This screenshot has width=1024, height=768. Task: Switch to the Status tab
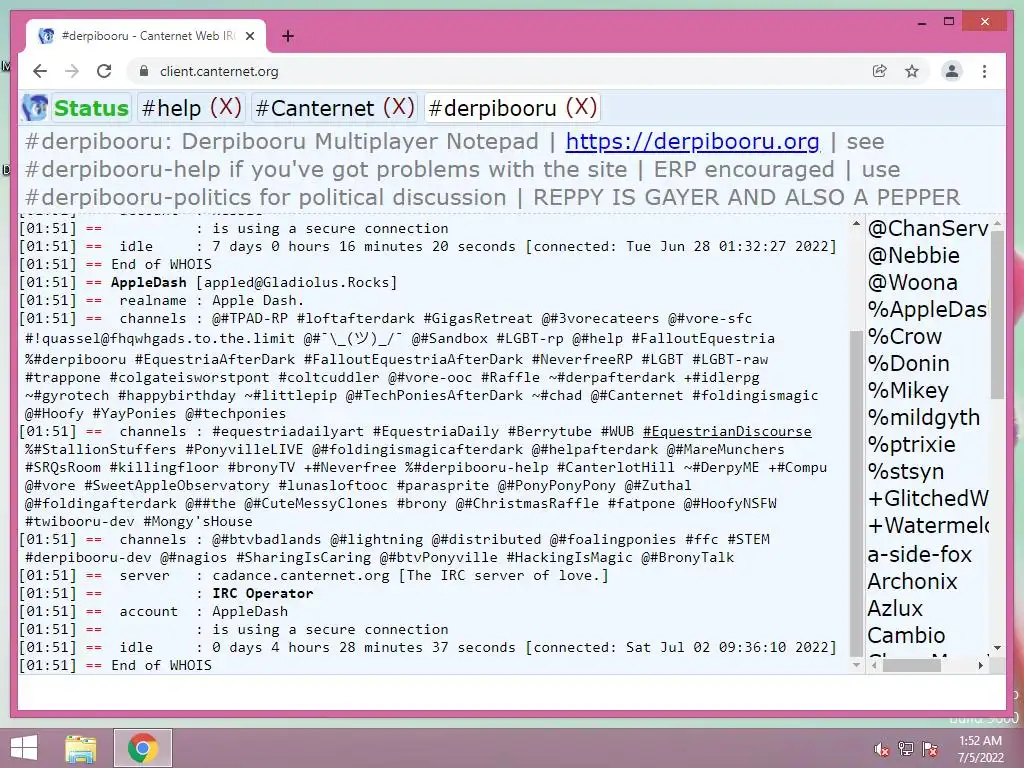click(x=91, y=108)
